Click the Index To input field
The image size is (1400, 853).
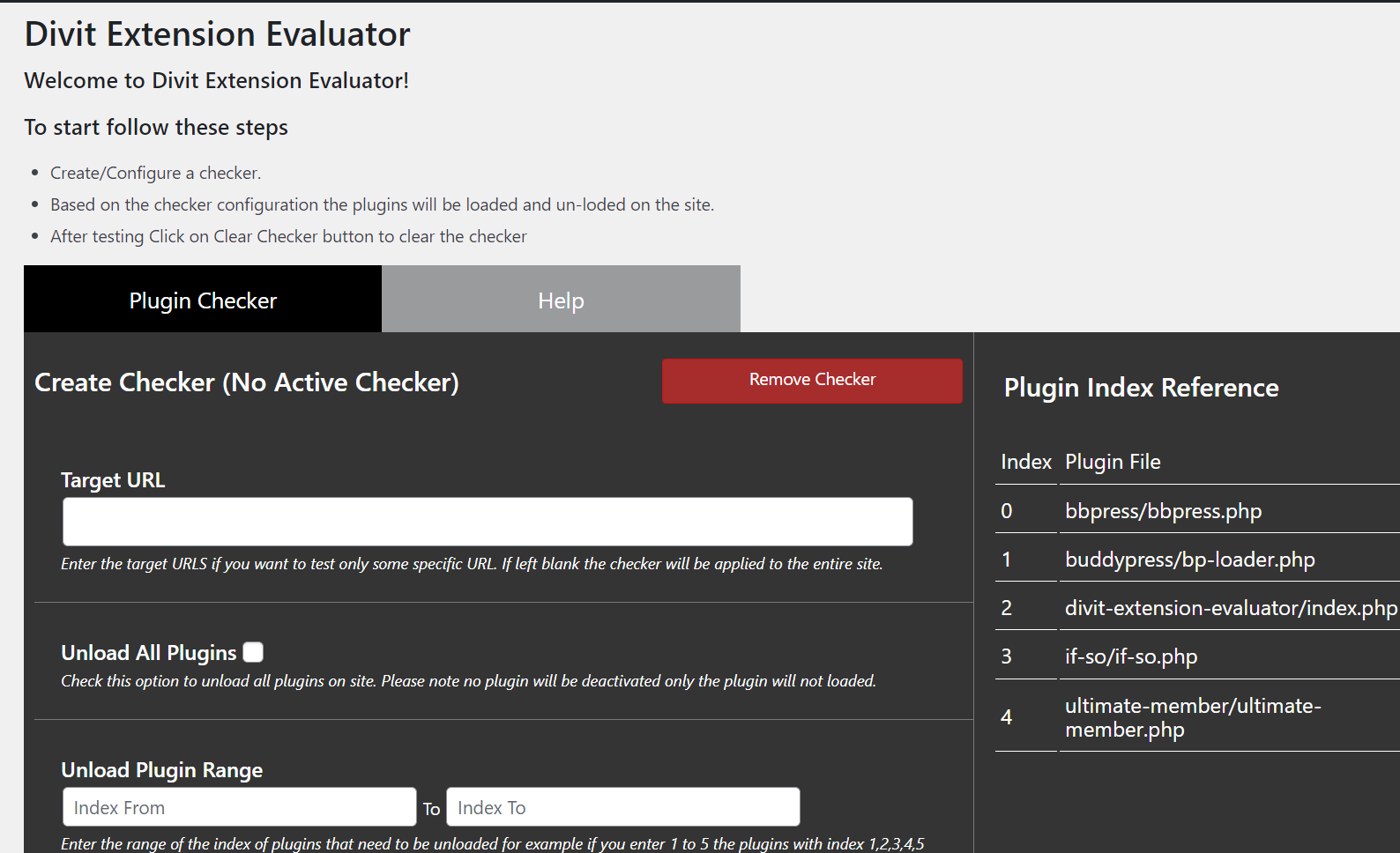point(623,807)
